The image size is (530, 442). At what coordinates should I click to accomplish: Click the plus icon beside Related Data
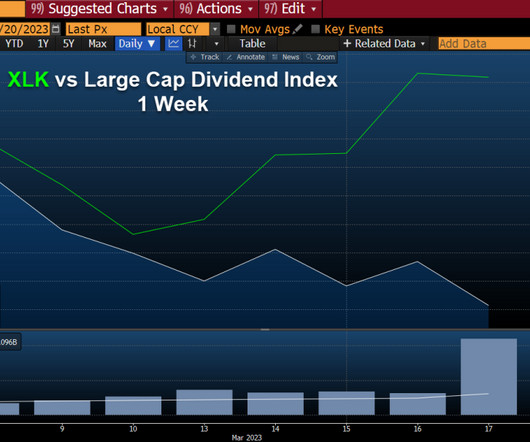[x=347, y=44]
